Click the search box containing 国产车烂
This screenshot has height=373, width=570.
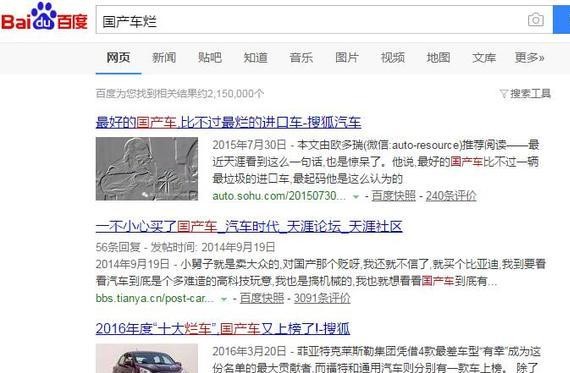click(324, 20)
